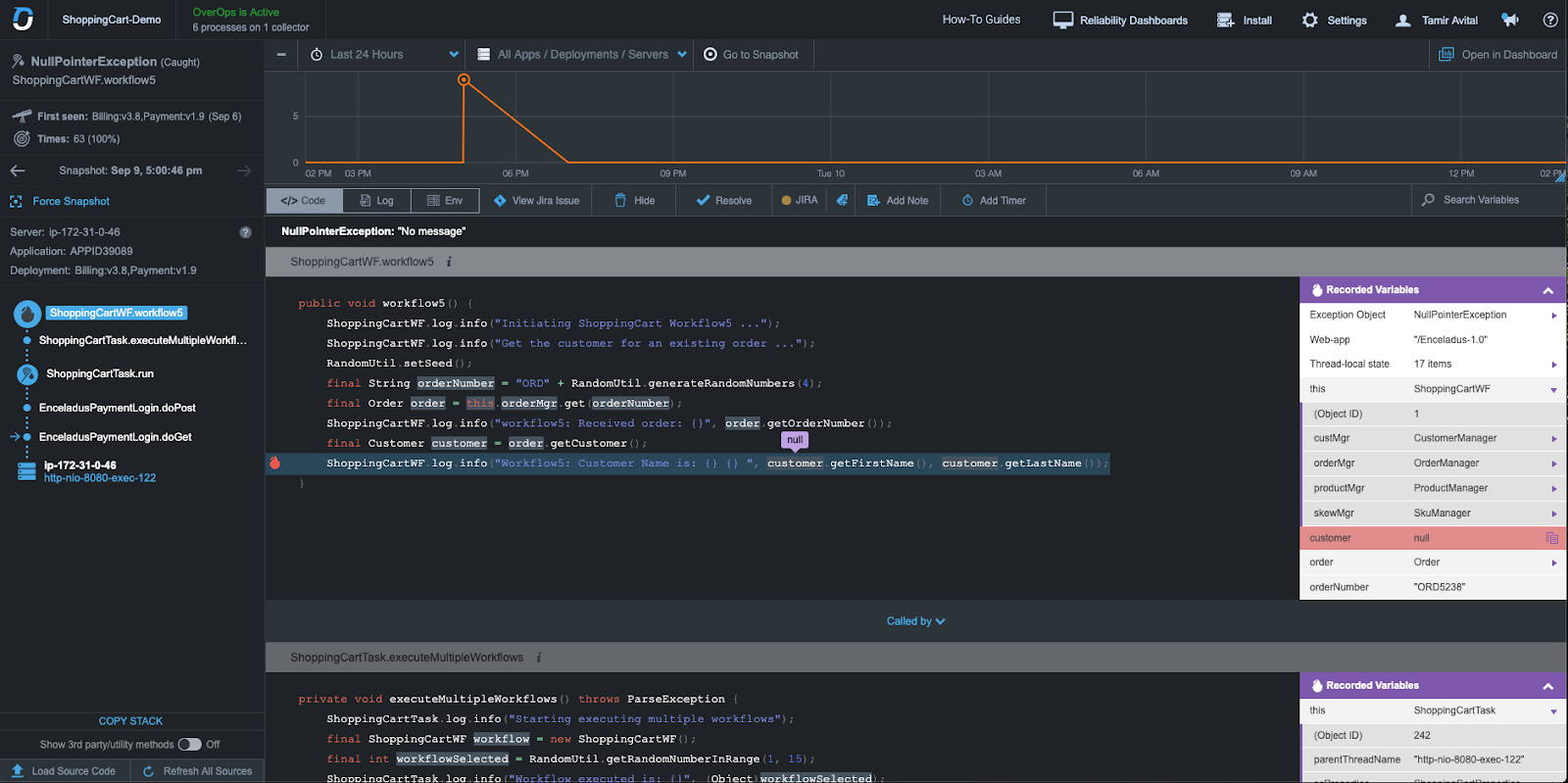Select the graph peak marker
Image resolution: width=1568 pixels, height=783 pixels.
(464, 79)
